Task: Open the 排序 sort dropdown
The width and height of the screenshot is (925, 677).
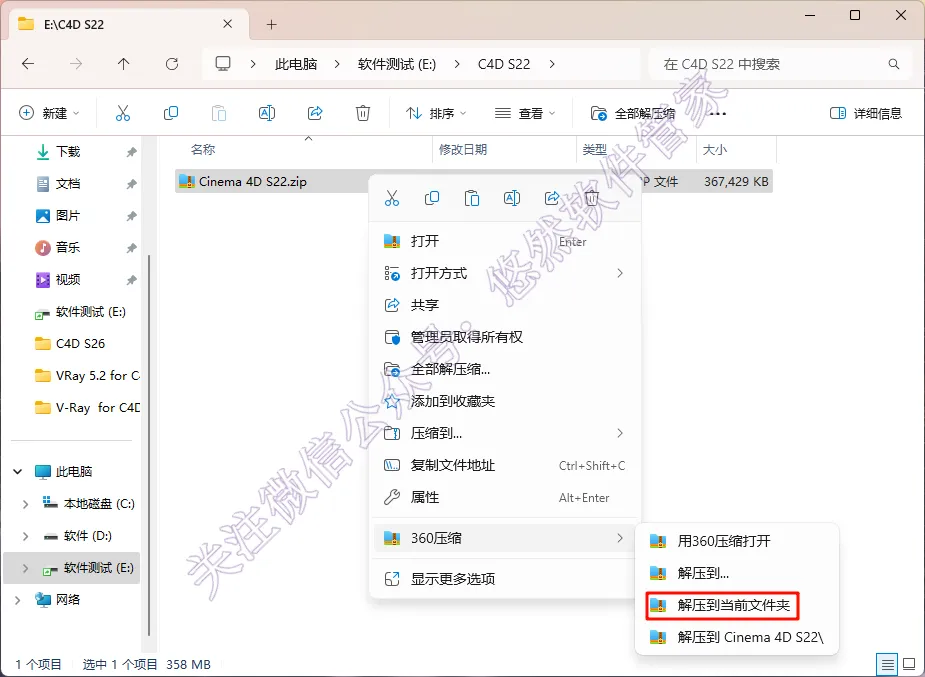Action: [436, 113]
